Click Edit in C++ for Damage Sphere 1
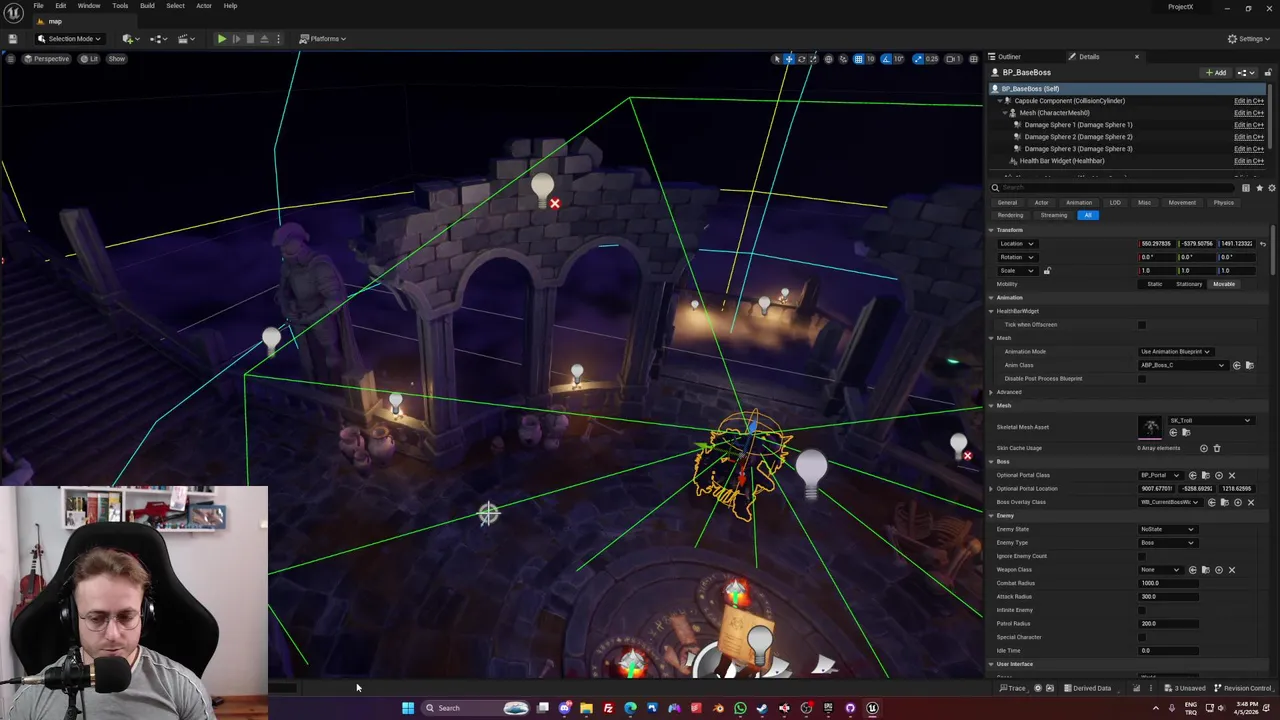Screen dimensions: 1280x720 [x=1248, y=125]
